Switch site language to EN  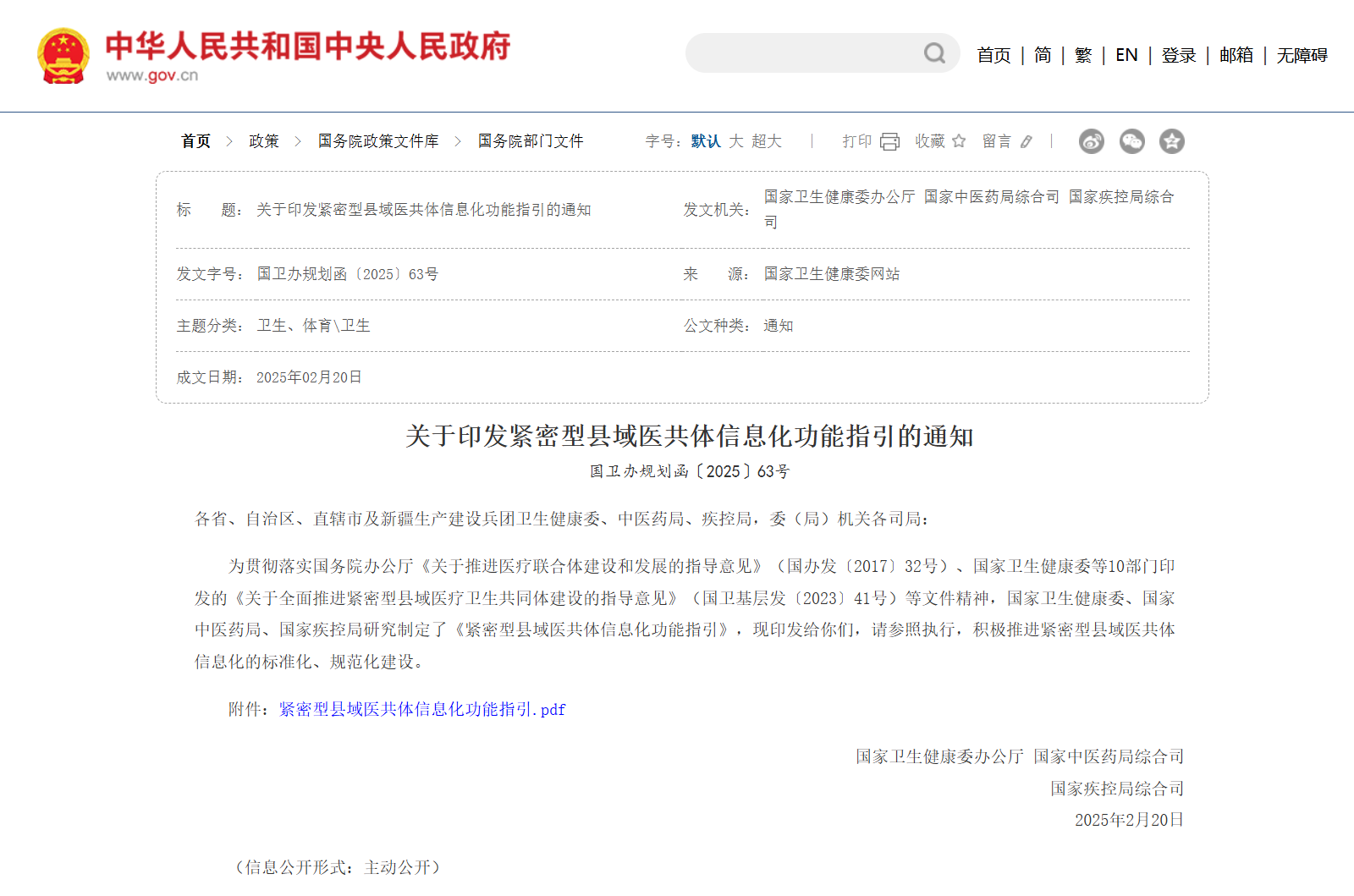[x=1126, y=55]
